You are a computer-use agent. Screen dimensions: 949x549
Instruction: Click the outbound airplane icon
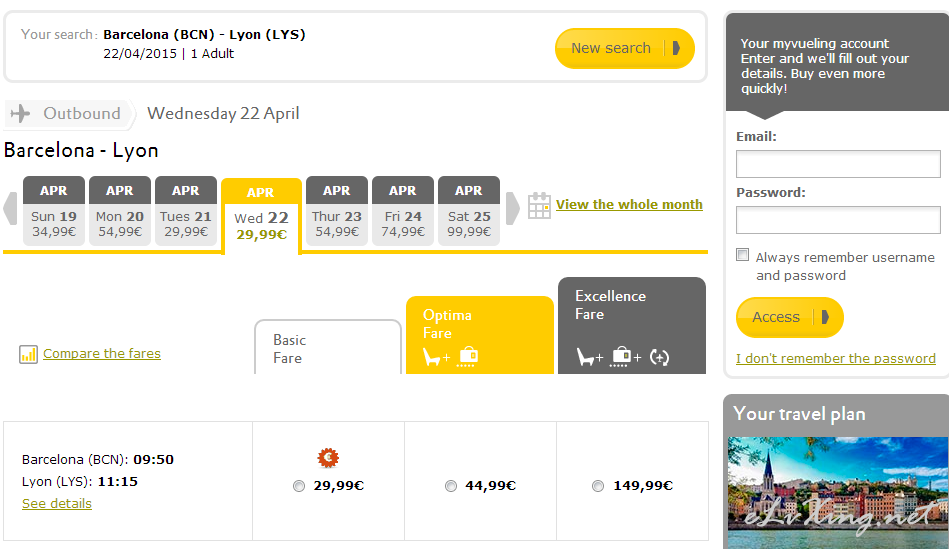pos(20,114)
